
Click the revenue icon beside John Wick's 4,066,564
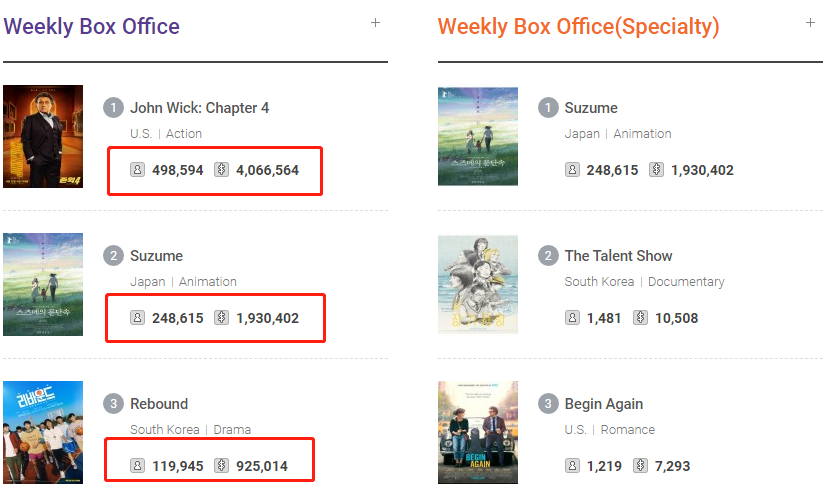221,170
